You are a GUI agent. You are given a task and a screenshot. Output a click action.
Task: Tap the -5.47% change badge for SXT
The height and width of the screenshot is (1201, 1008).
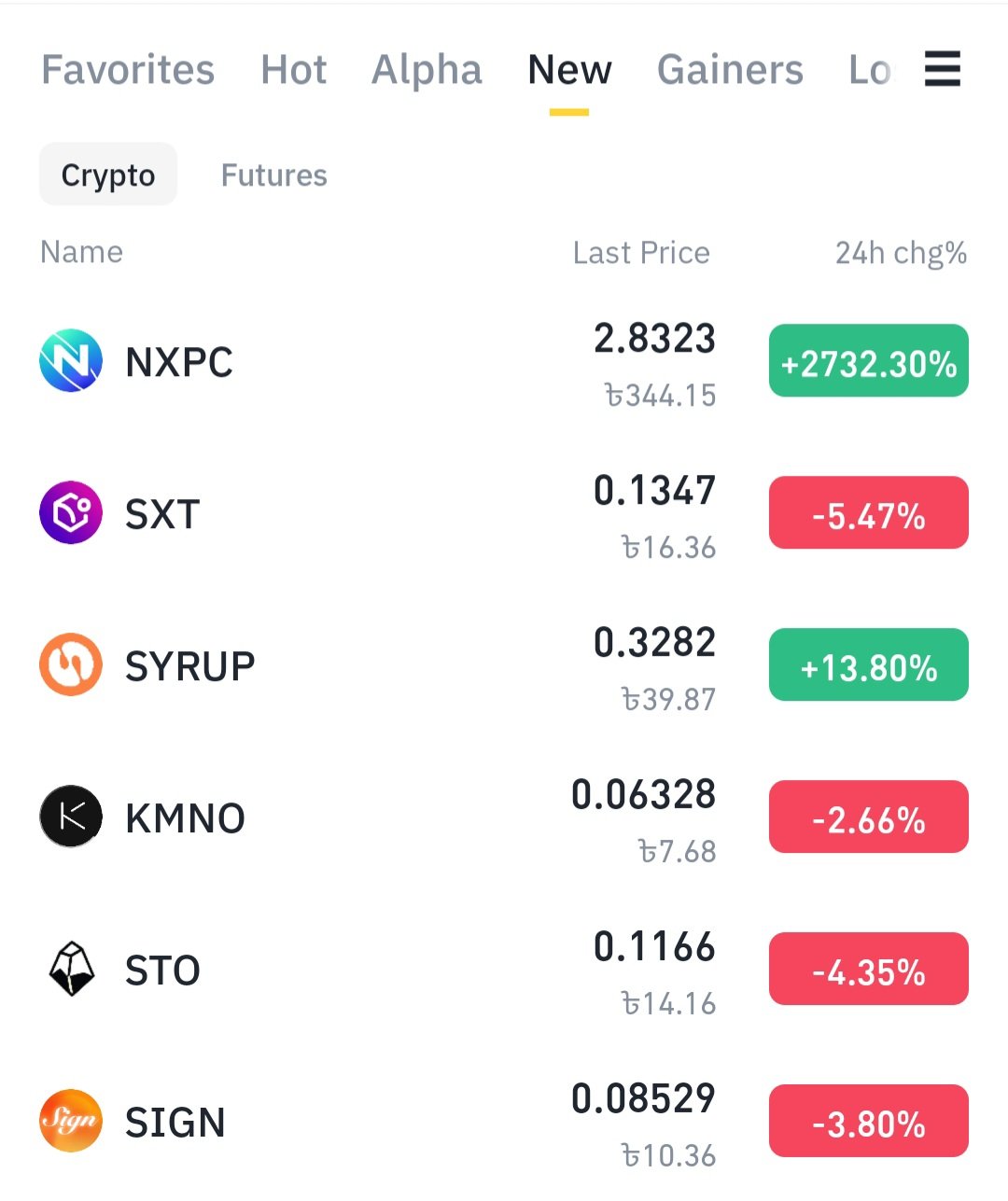click(x=869, y=512)
